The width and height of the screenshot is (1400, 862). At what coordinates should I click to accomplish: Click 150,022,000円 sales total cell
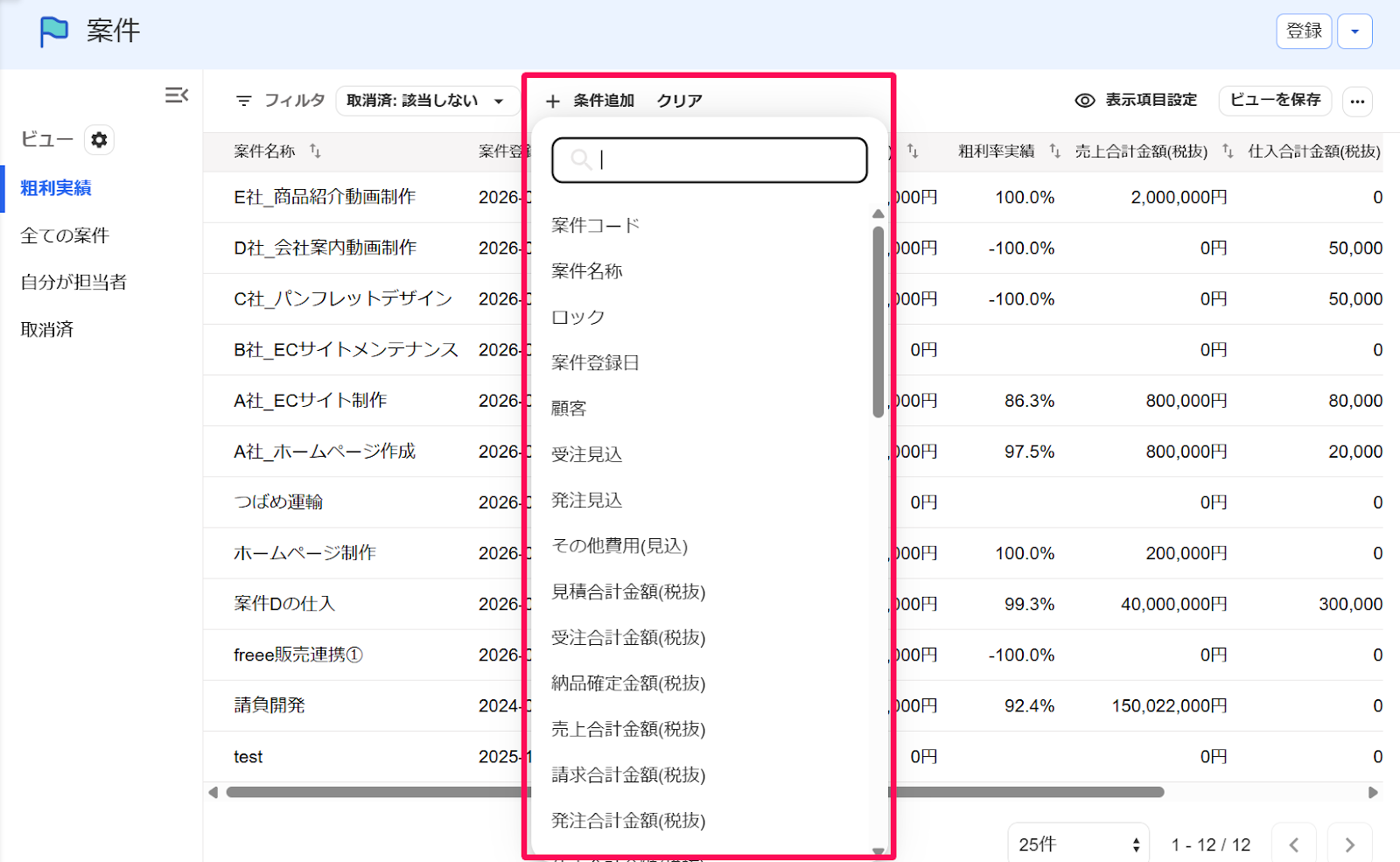pos(1169,706)
